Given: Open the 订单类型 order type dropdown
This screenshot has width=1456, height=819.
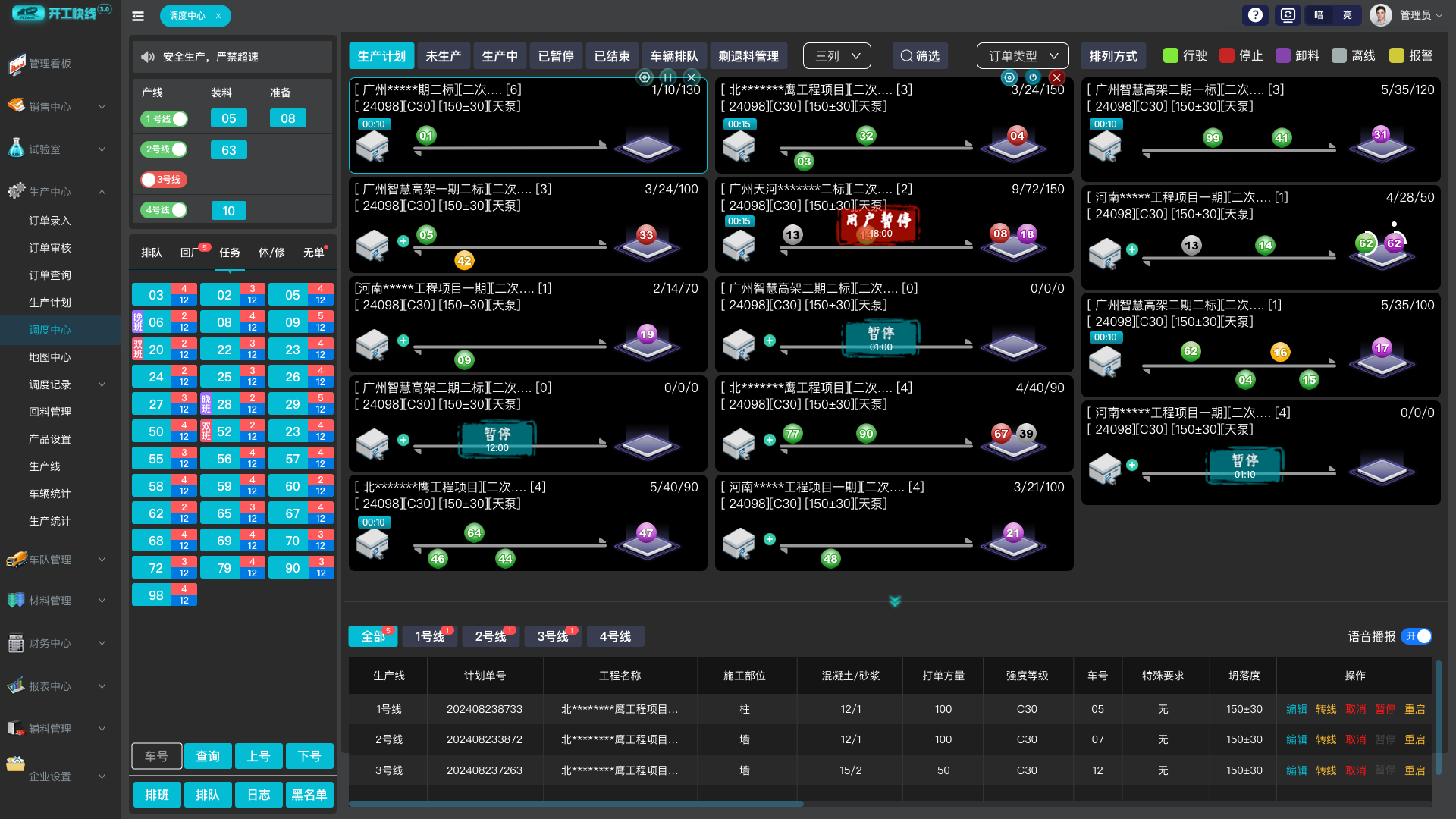Looking at the screenshot, I should (x=1022, y=56).
